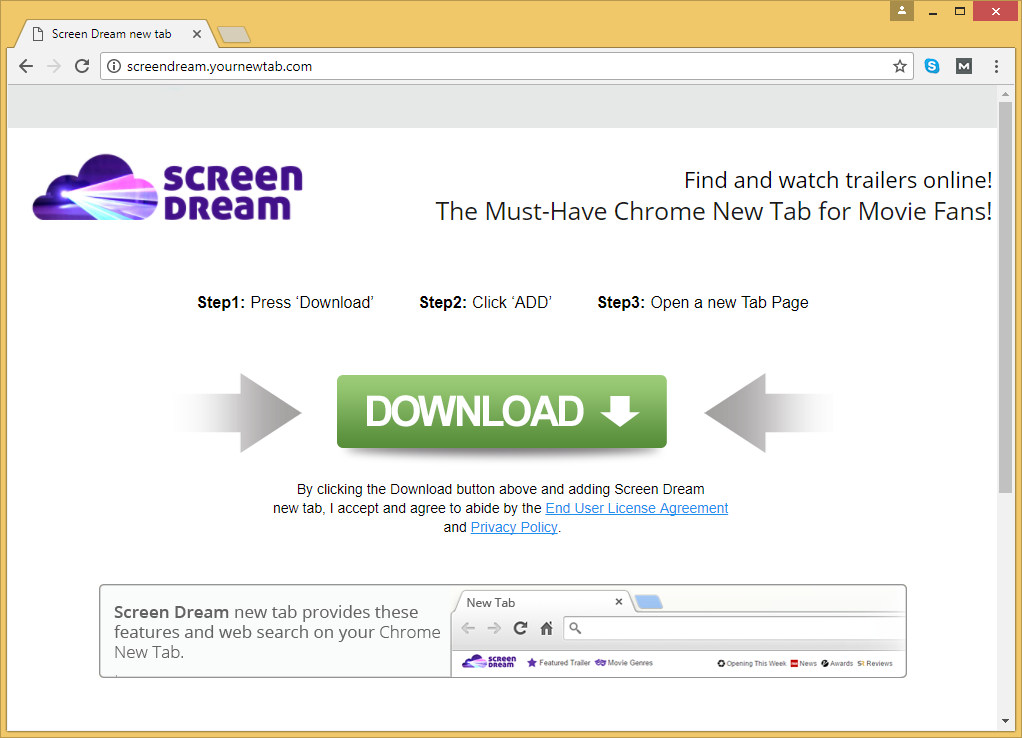Click scrollbar down arrow at page bottom
The width and height of the screenshot is (1022, 738).
[1005, 722]
